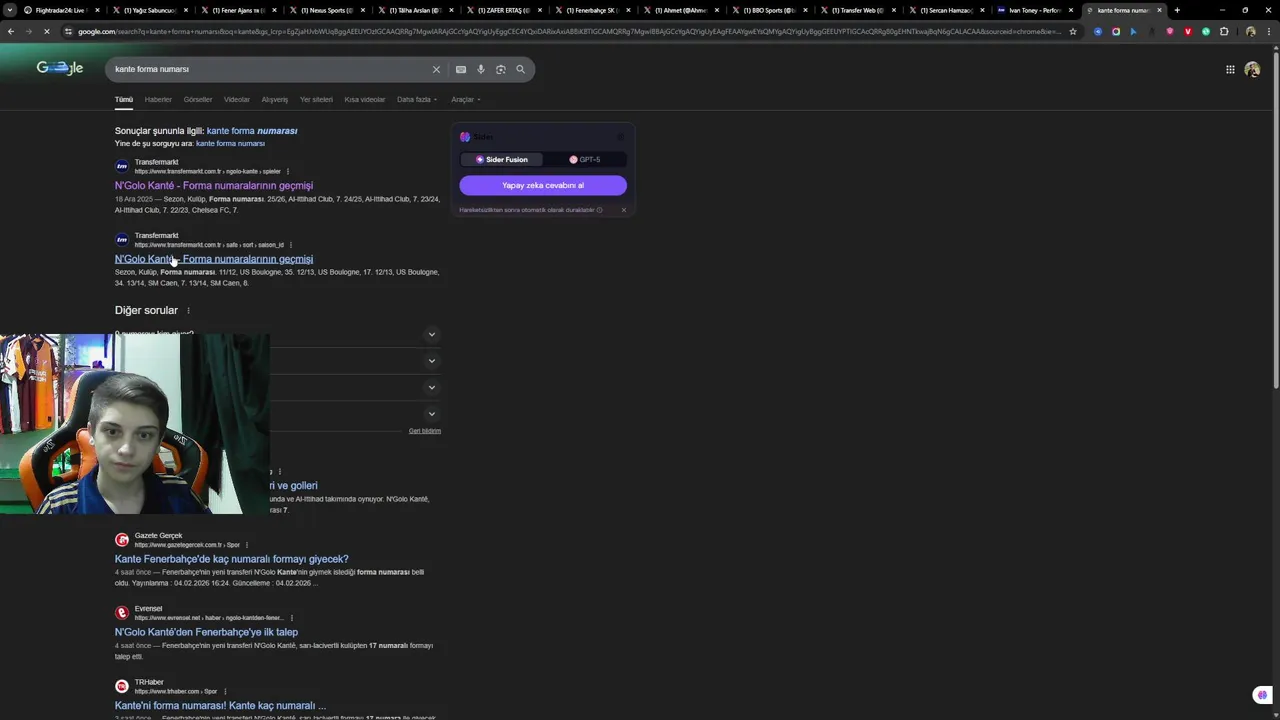The height and width of the screenshot is (720, 1280).
Task: Select GPT-5 model option
Action: point(585,159)
